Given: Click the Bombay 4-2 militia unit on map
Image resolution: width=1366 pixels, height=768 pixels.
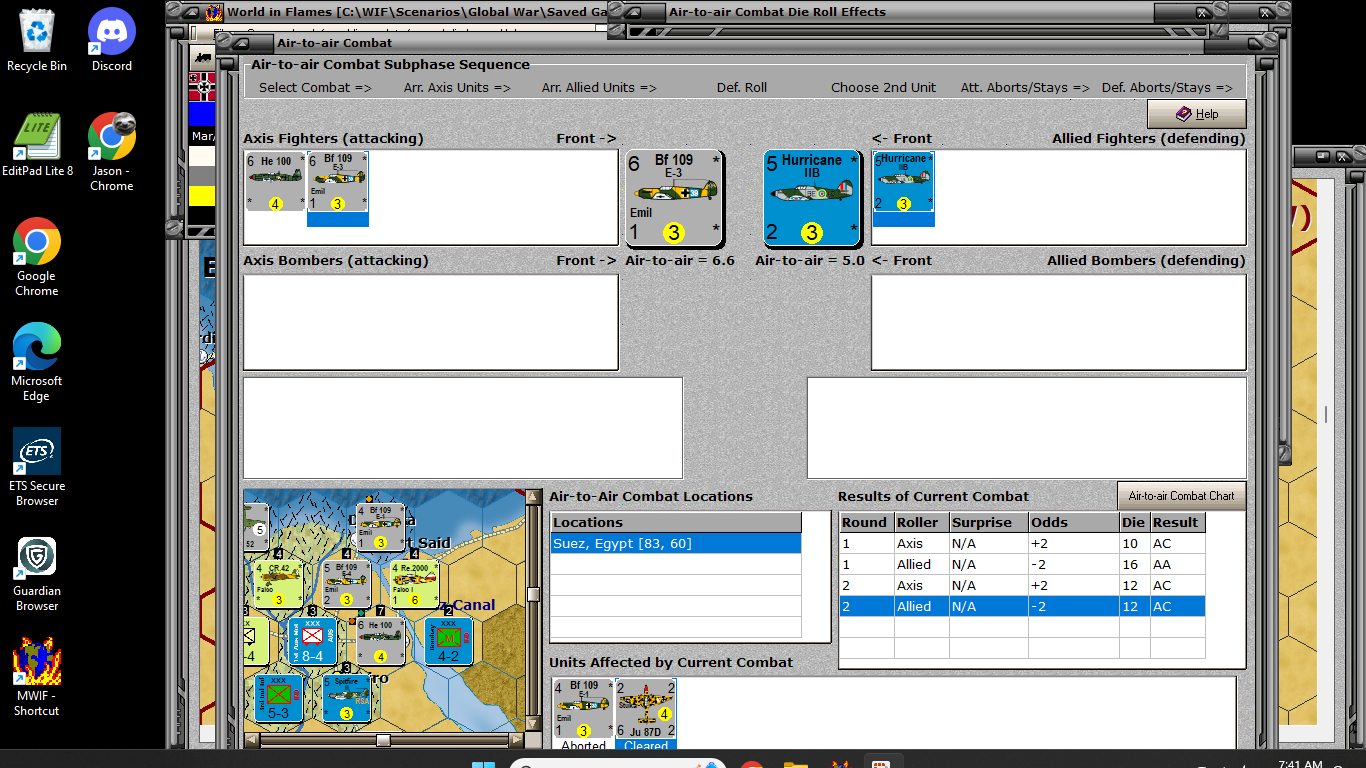Looking at the screenshot, I should [449, 641].
